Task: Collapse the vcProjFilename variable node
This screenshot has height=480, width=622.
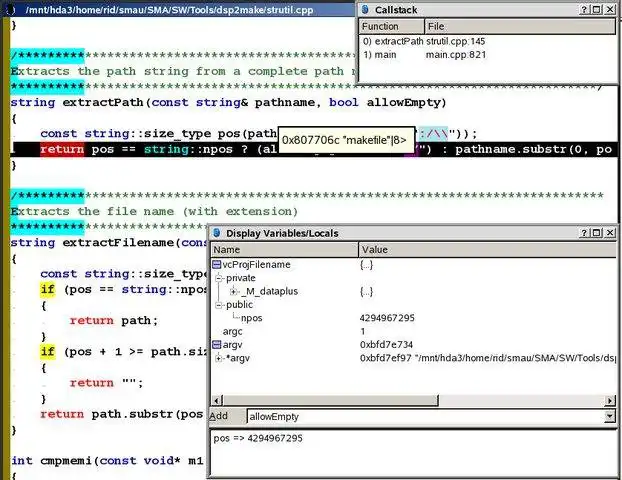Action: (217, 265)
